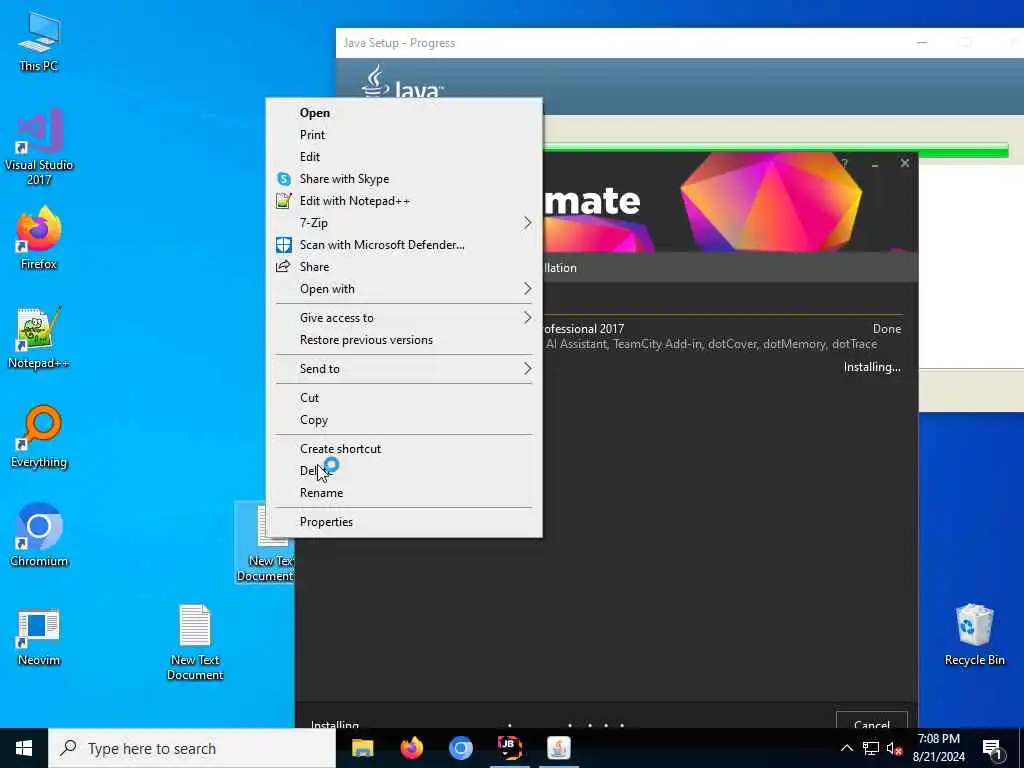Open File Explorer from the taskbar

click(362, 748)
